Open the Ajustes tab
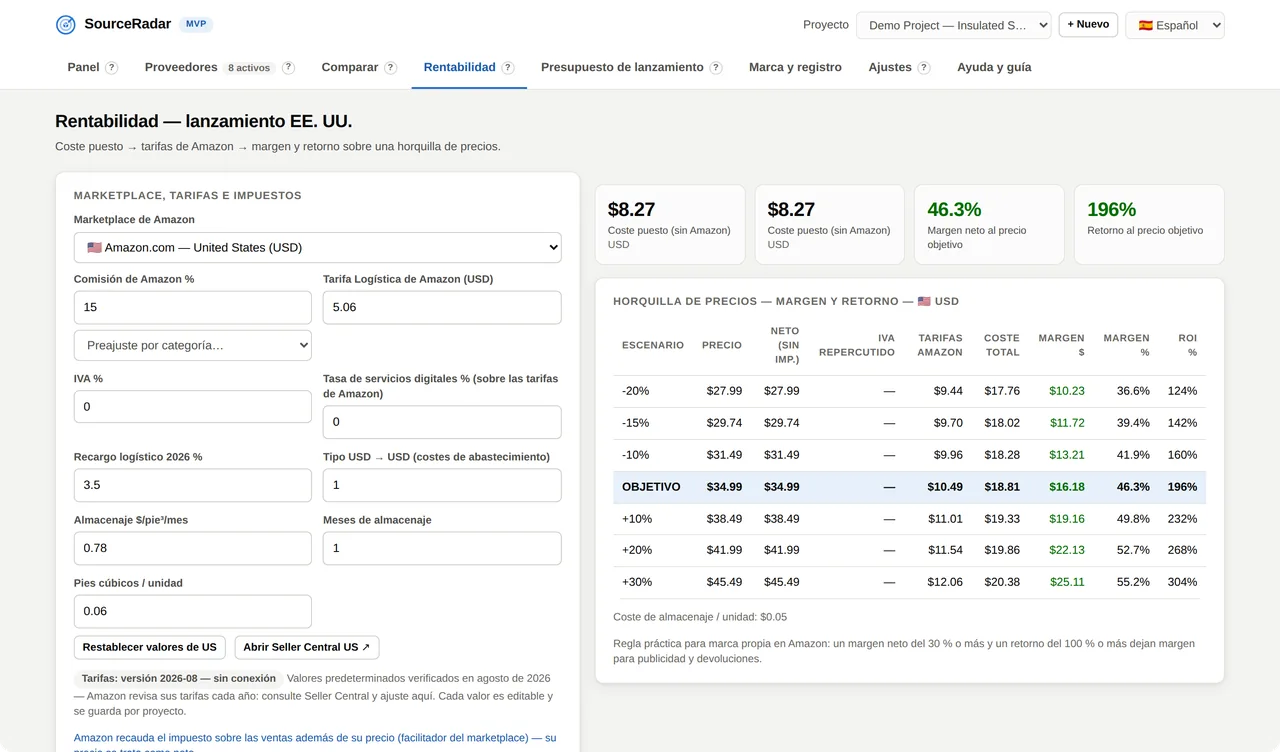Viewport: 1280px width, 752px height. coord(890,67)
